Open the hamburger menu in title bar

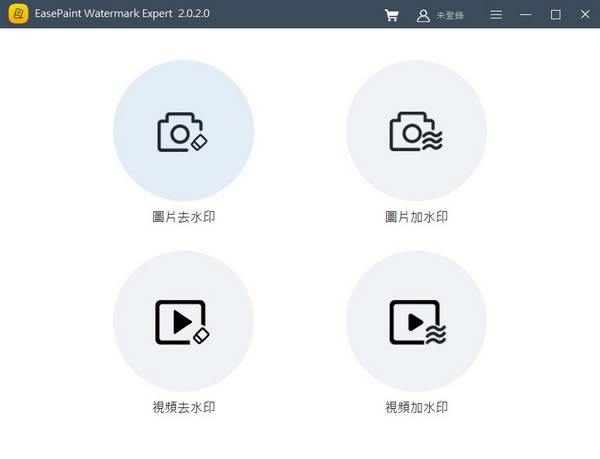click(x=496, y=15)
